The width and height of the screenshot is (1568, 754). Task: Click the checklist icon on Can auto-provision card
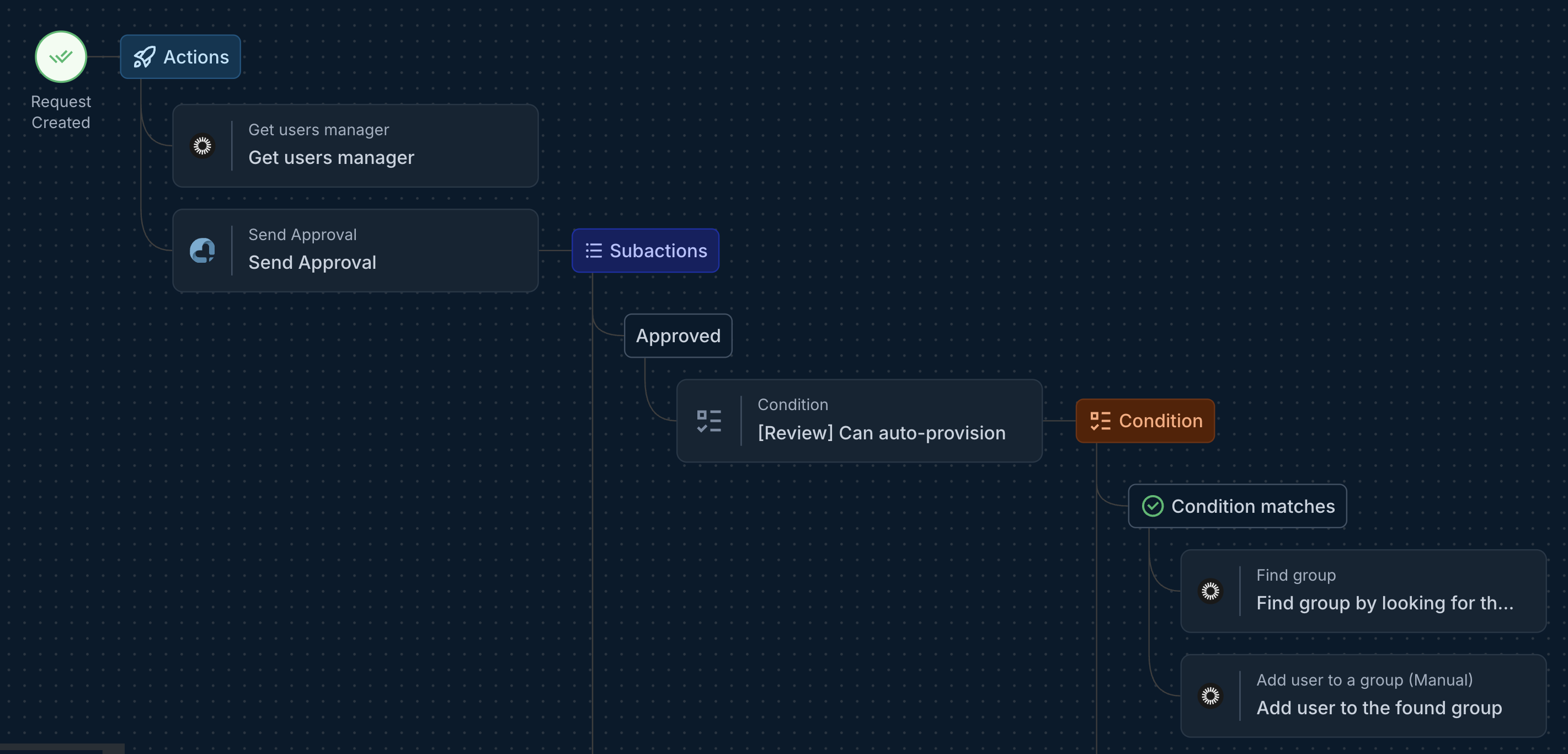(709, 421)
